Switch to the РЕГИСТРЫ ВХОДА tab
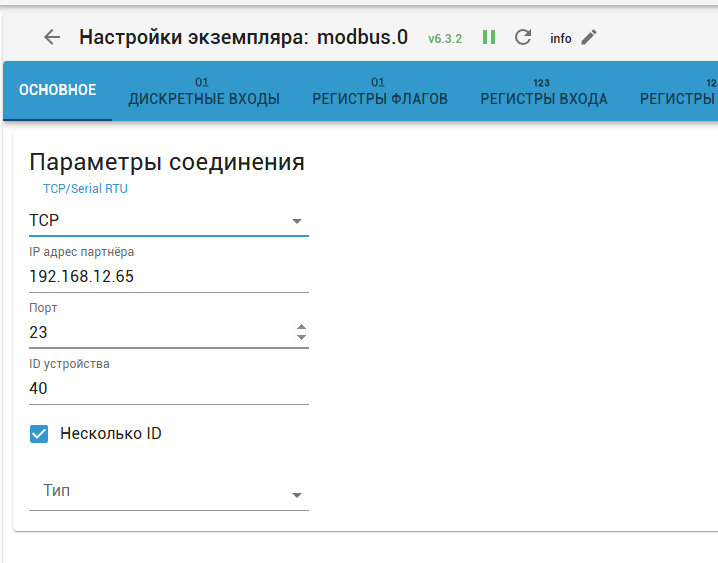This screenshot has height=563, width=718. (x=543, y=92)
